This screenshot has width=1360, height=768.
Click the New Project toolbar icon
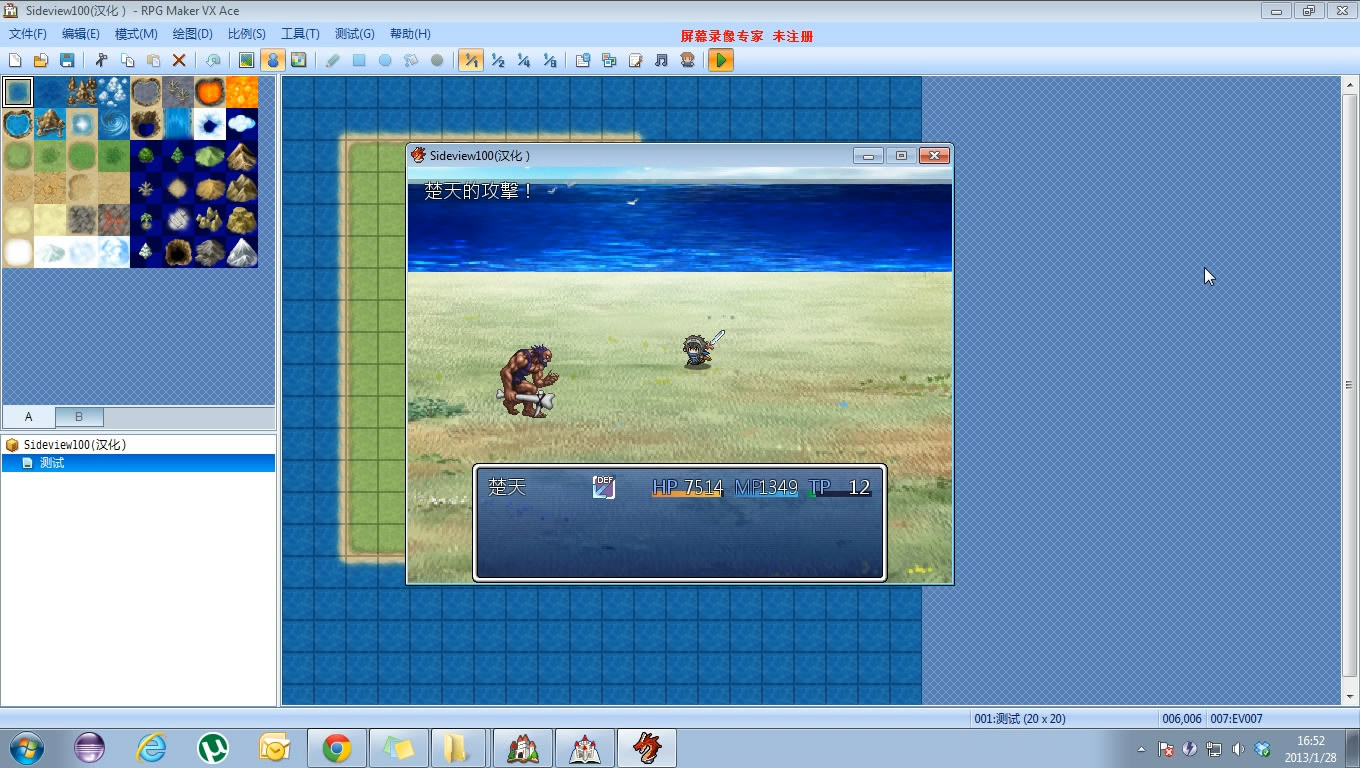click(15, 60)
